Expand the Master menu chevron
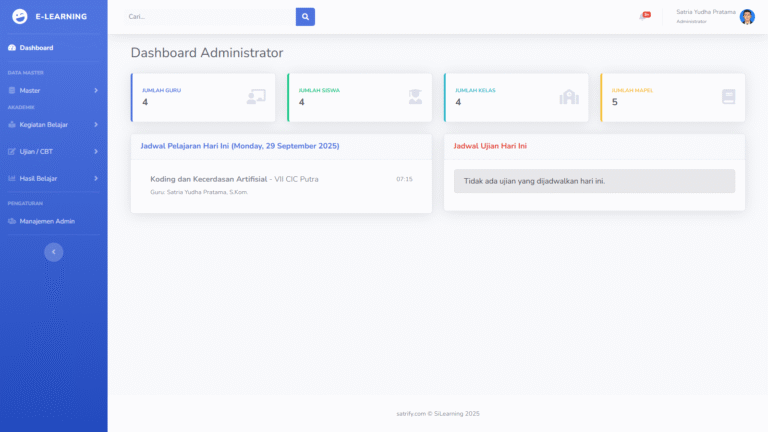 click(x=96, y=90)
